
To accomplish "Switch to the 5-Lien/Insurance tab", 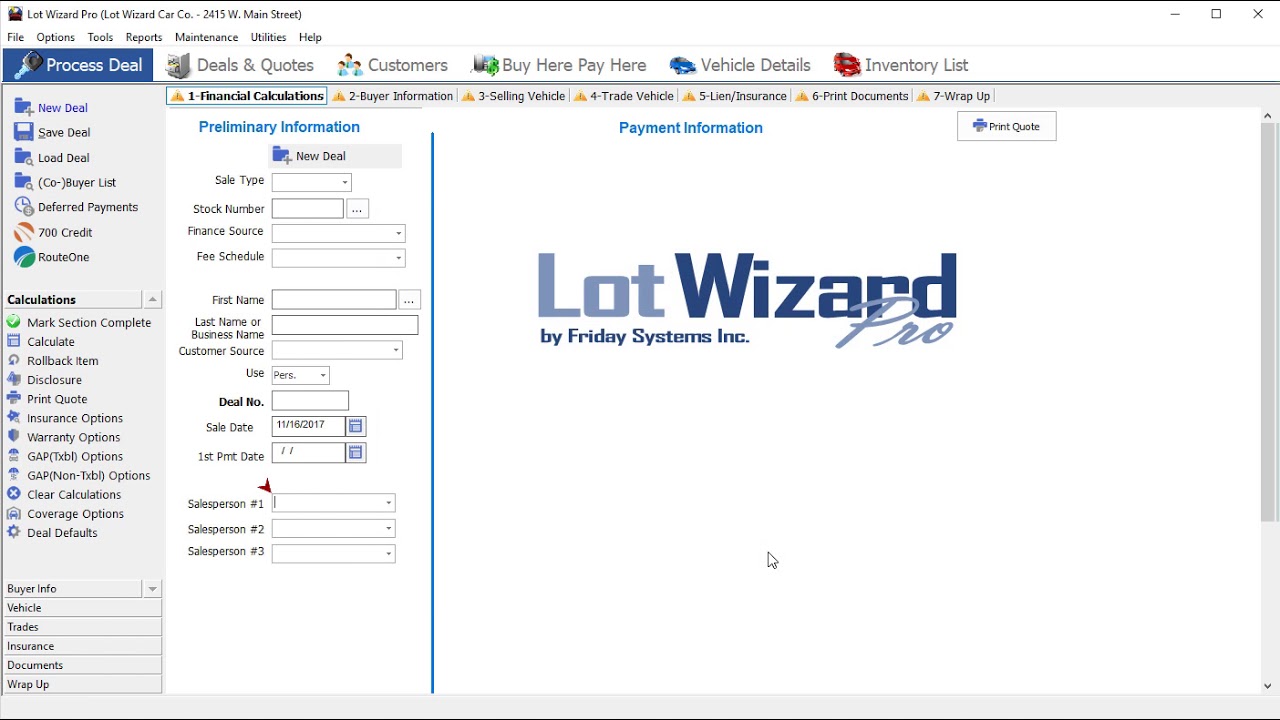I will coord(734,96).
